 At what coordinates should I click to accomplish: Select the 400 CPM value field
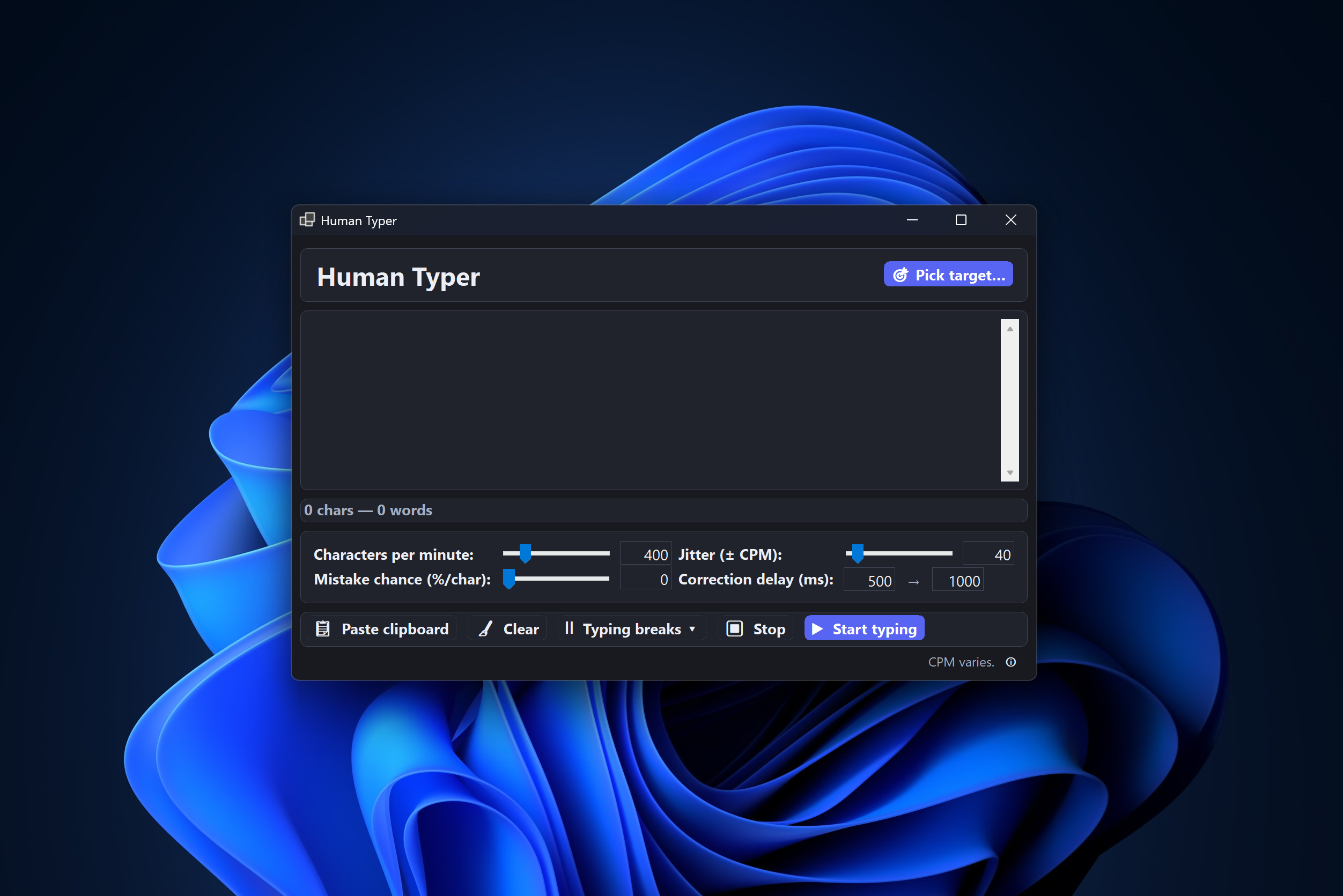click(645, 553)
